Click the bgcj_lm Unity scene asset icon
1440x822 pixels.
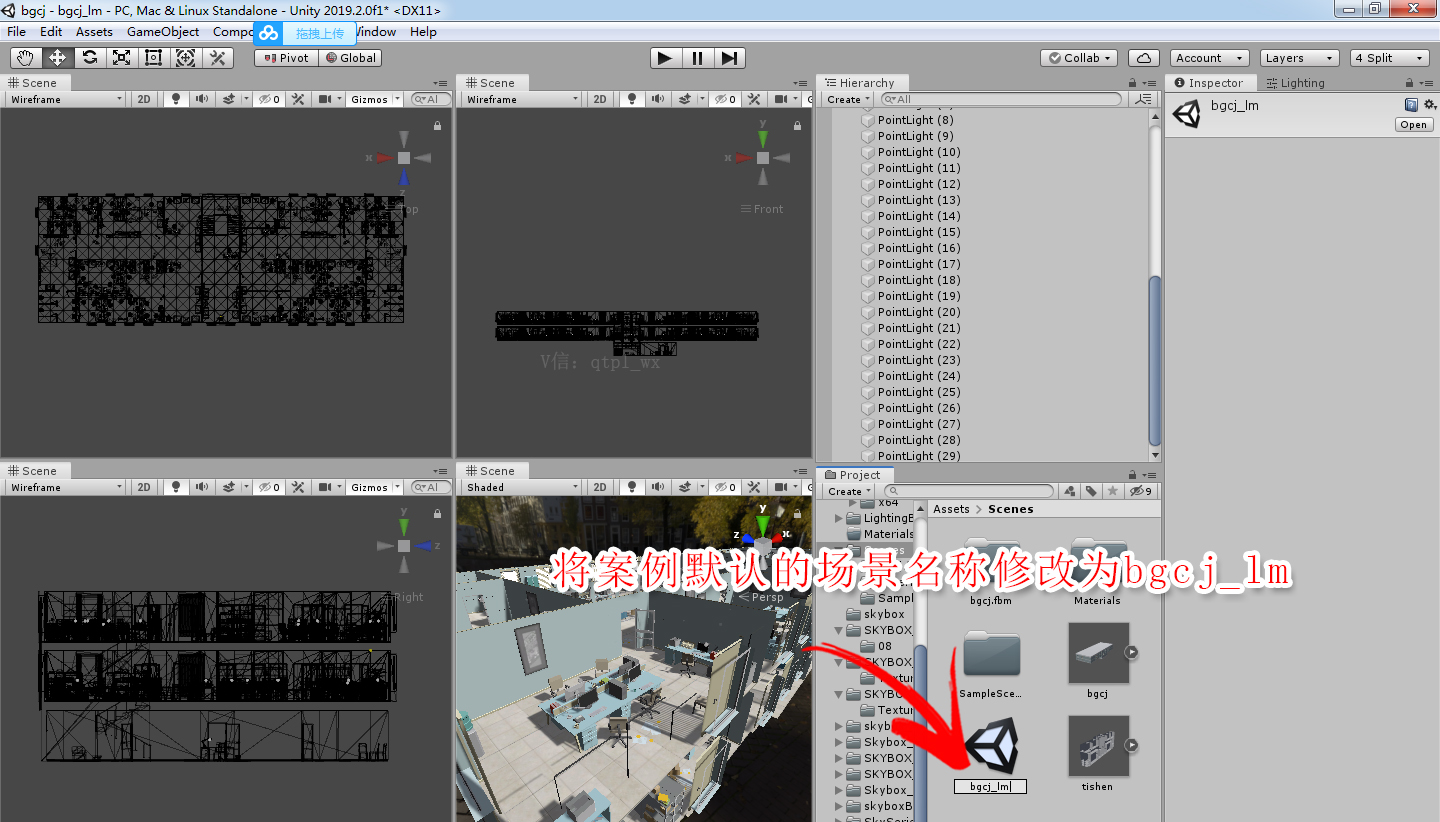991,744
